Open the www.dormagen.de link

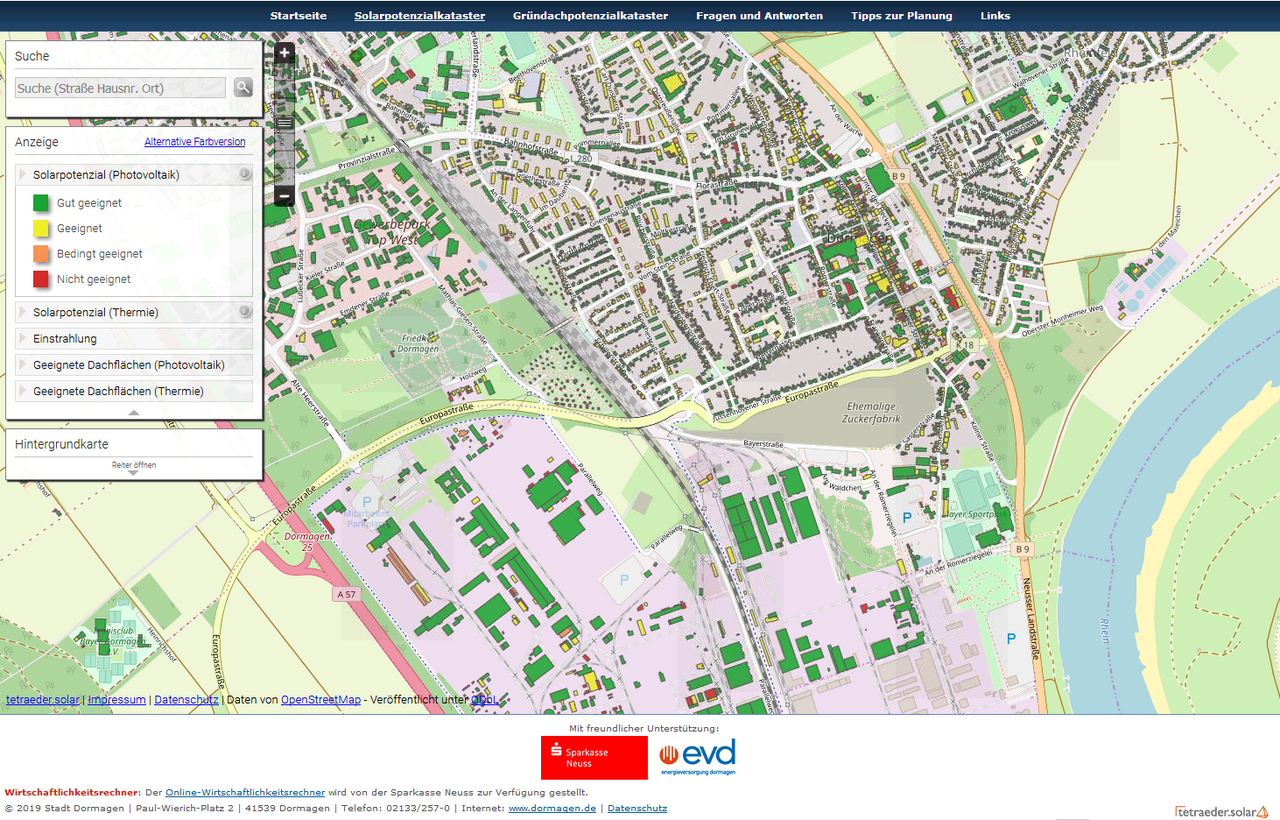(552, 808)
